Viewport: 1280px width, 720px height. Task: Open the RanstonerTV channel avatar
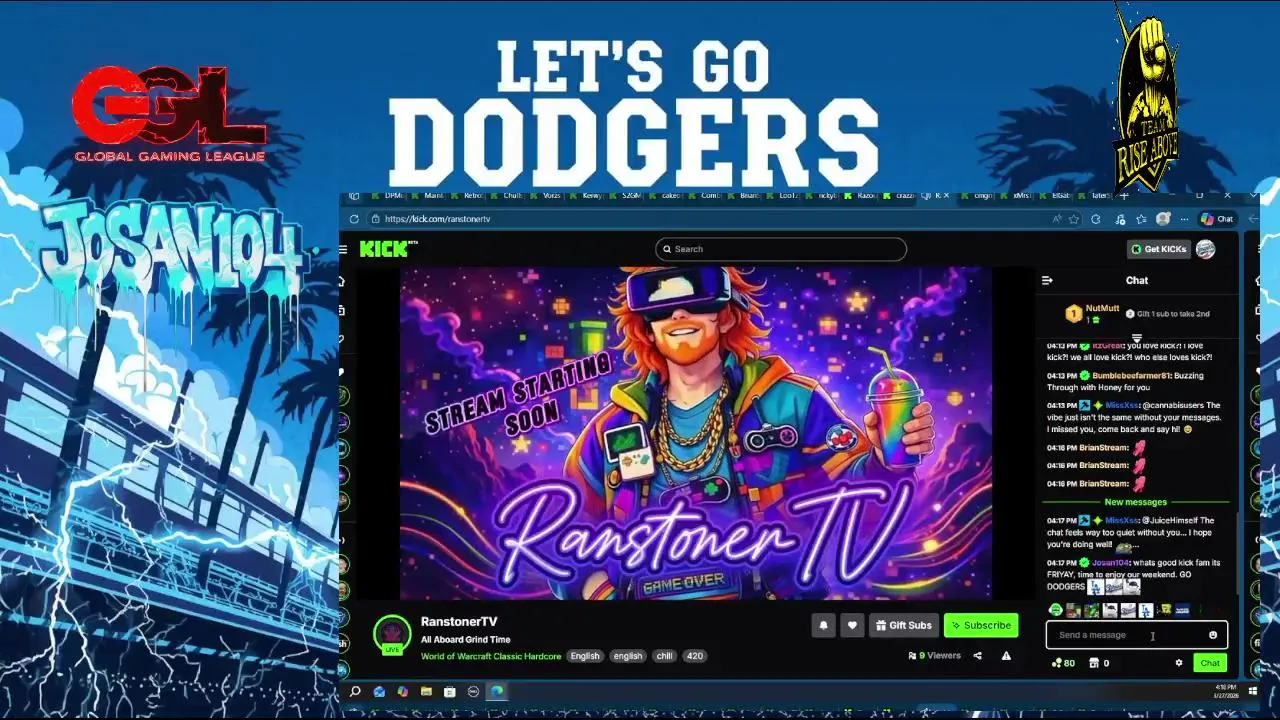(x=392, y=634)
